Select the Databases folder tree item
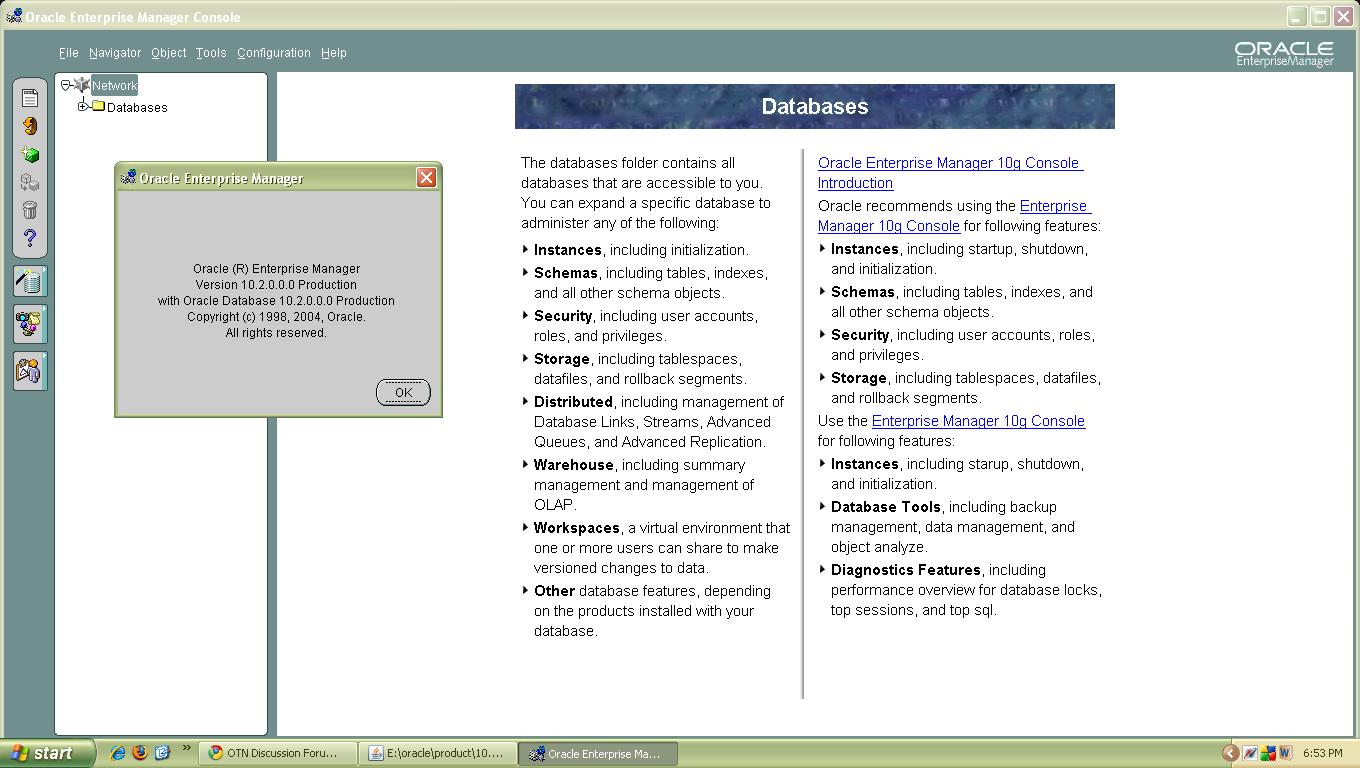Image resolution: width=1360 pixels, height=768 pixels. (137, 108)
